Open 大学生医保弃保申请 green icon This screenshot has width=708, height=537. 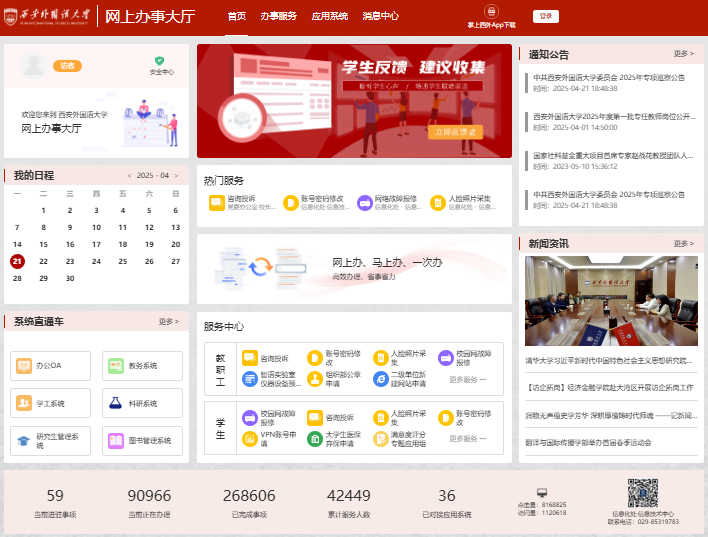coord(315,439)
